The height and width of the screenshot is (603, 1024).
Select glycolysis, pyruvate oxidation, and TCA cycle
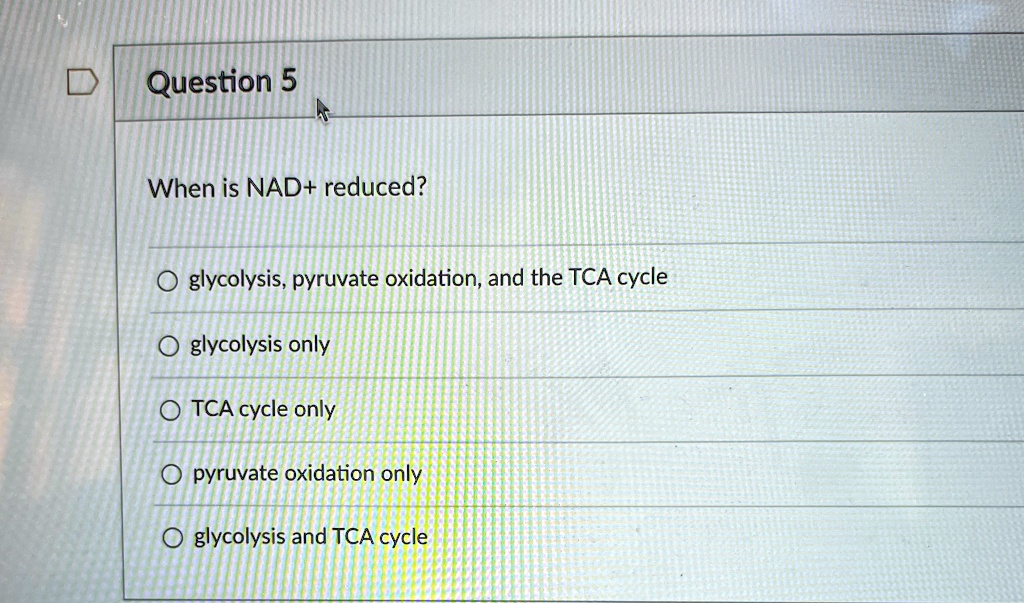169,279
